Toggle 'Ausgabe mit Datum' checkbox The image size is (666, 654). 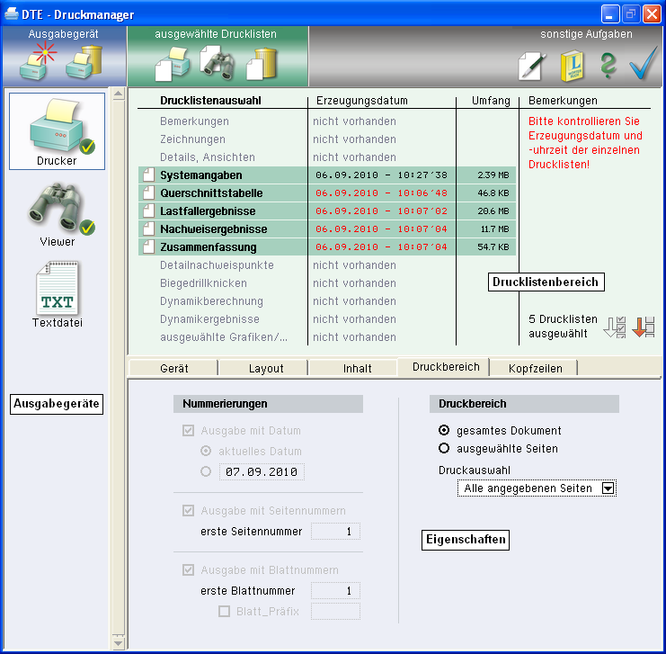[188, 431]
